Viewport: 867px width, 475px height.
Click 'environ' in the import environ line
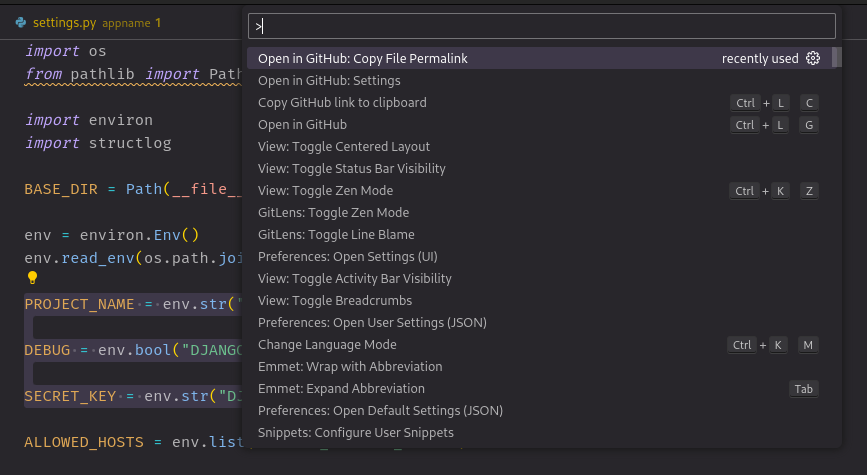click(x=121, y=120)
